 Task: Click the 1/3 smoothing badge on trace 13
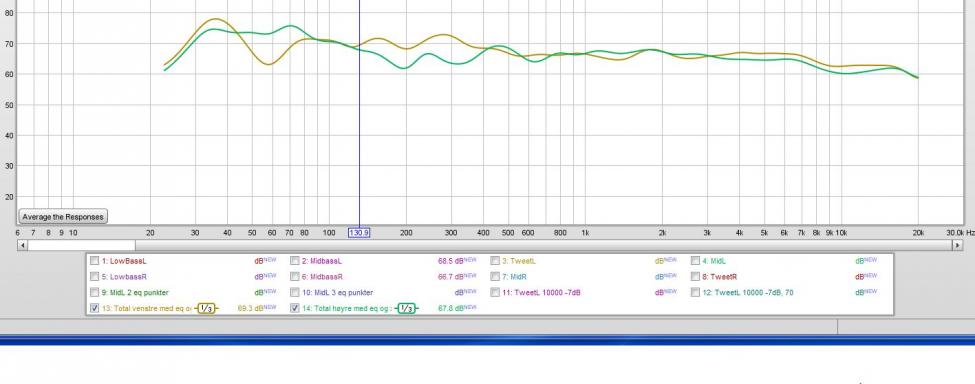(x=206, y=308)
